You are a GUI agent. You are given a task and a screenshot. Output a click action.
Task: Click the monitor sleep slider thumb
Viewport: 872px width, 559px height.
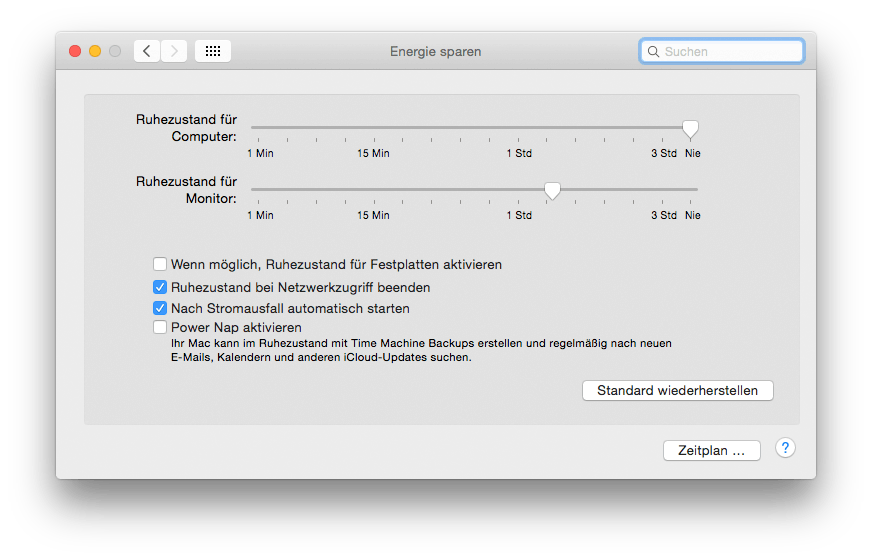552,191
